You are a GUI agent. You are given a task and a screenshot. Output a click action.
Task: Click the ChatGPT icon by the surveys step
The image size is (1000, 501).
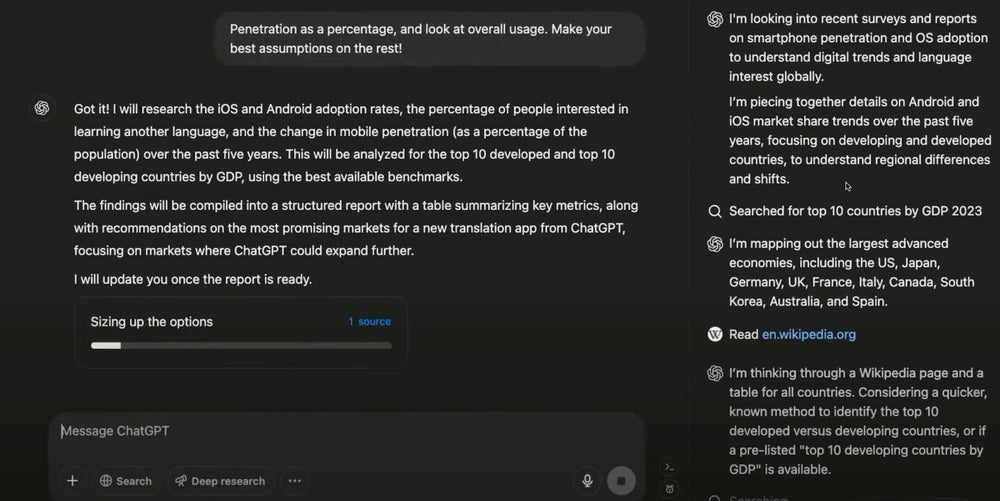point(715,19)
